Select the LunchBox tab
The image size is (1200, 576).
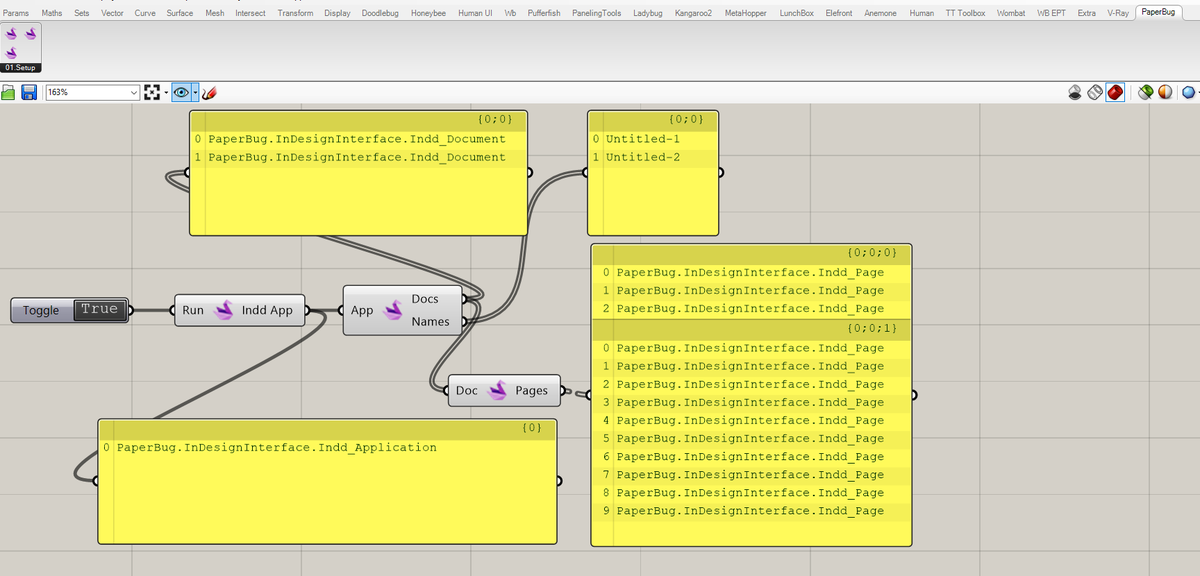(797, 13)
